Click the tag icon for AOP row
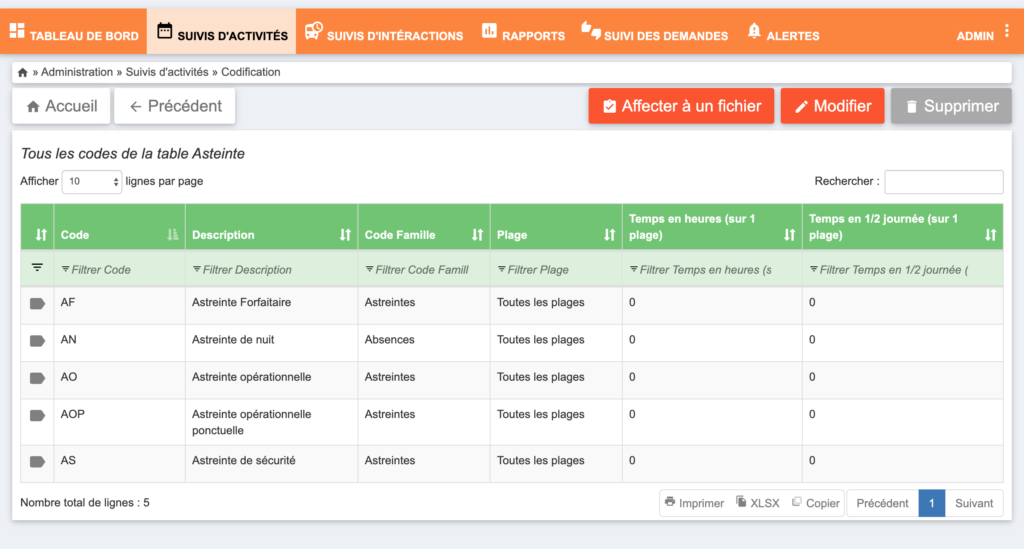This screenshot has width=1024, height=549. (37, 415)
